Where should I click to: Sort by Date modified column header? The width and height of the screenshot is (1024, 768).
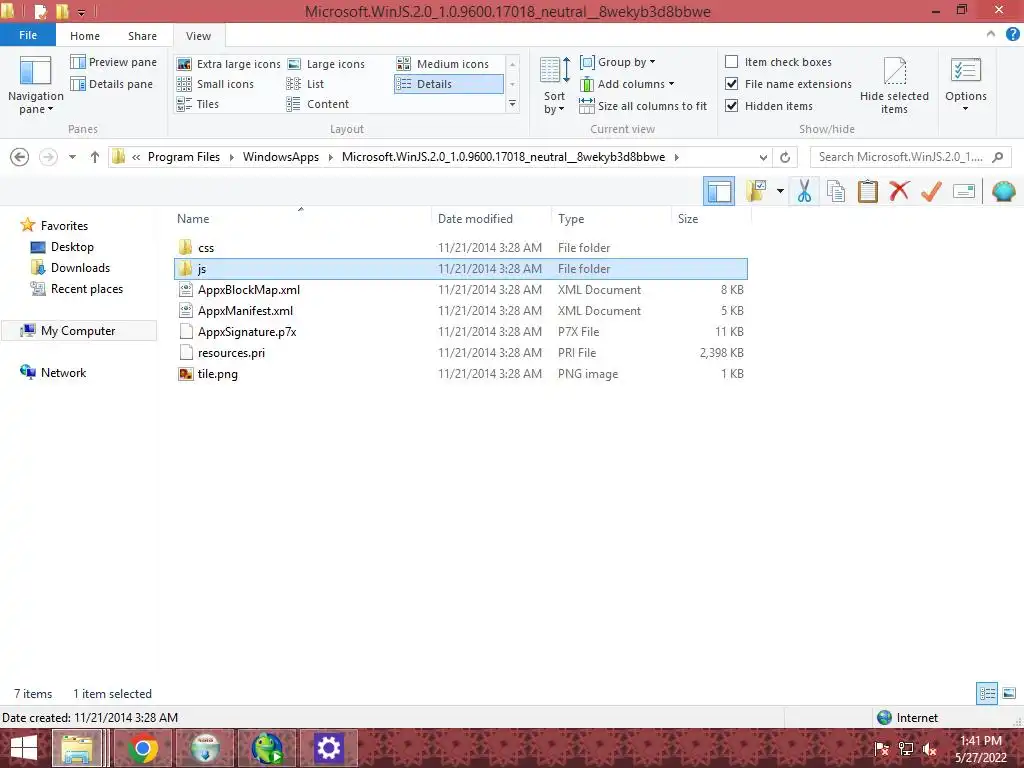click(x=491, y=219)
